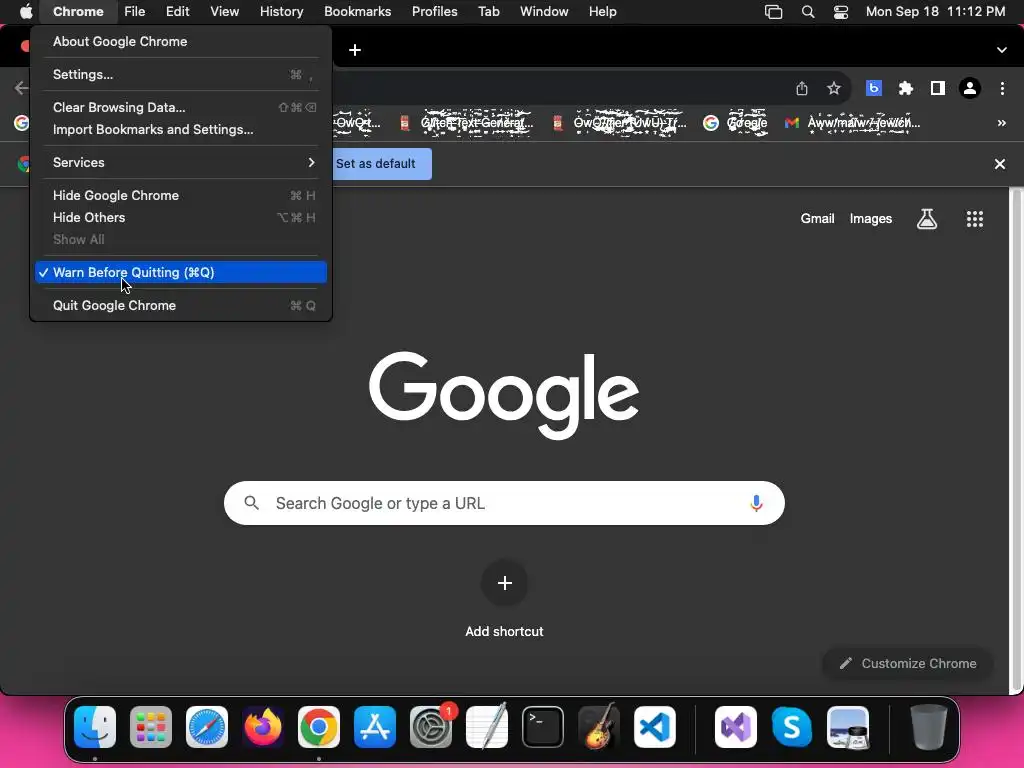Launch GarageBand from the Dock

(x=599, y=727)
